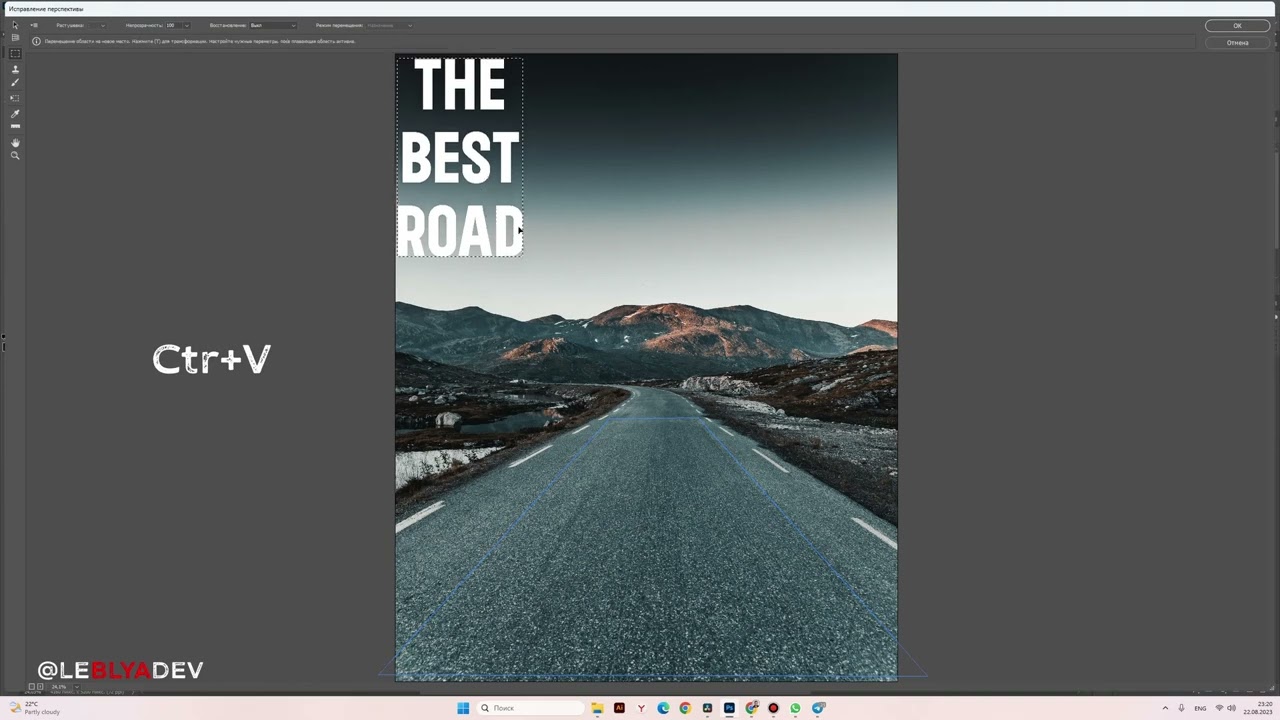The width and height of the screenshot is (1280, 720).
Task: Select the Marquee selection tool
Action: tap(15, 54)
